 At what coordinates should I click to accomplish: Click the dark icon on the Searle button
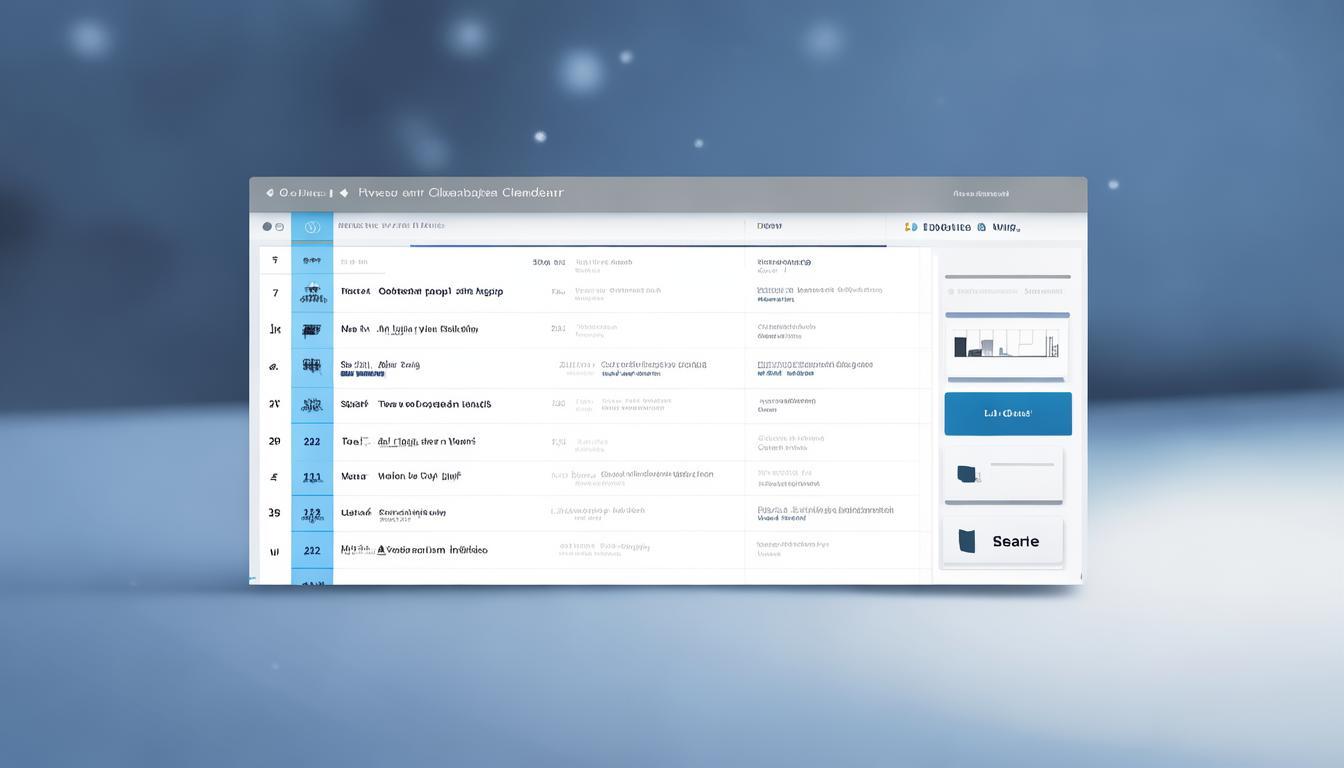pos(966,541)
